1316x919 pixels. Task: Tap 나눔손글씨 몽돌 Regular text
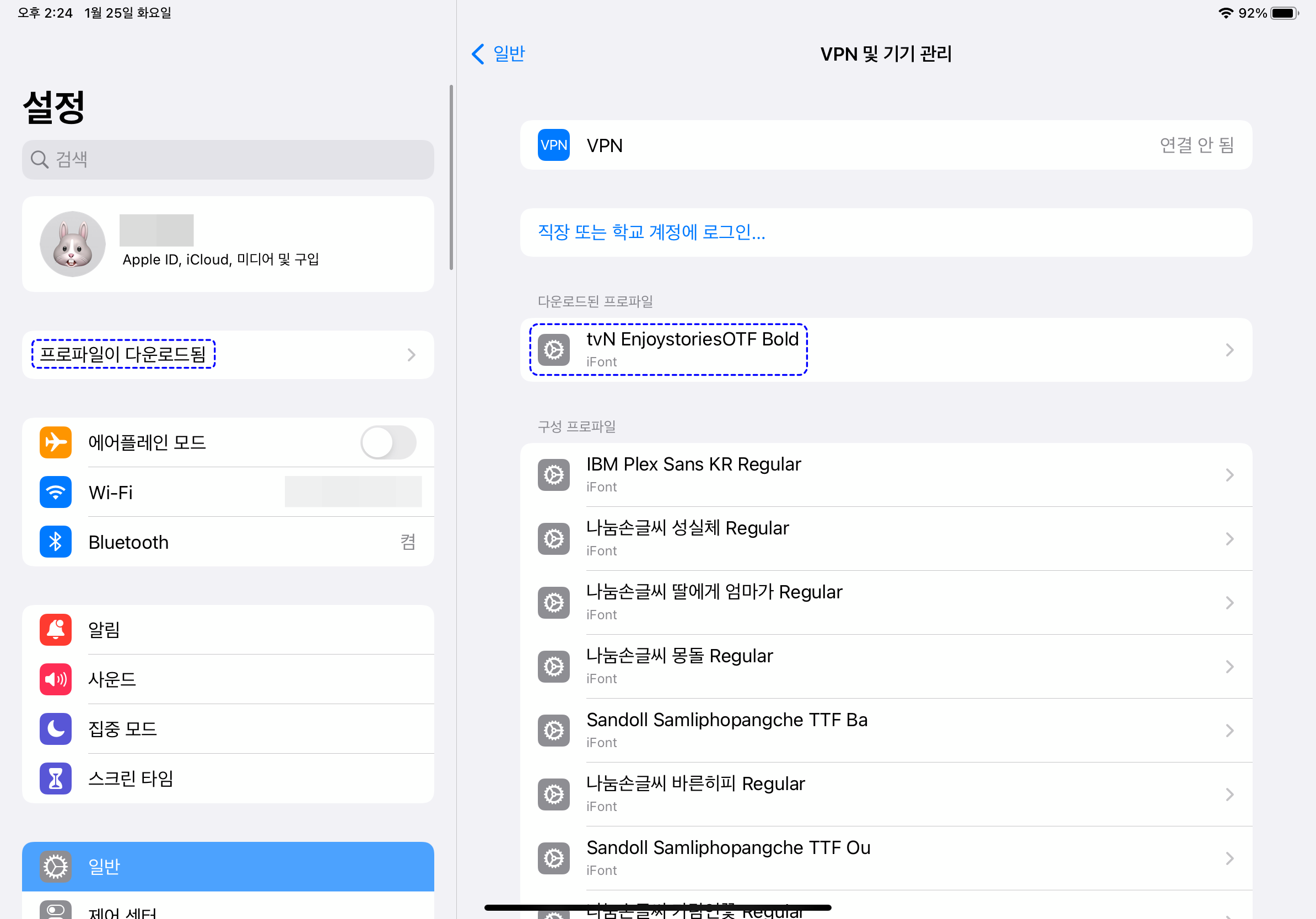pyautogui.click(x=680, y=656)
